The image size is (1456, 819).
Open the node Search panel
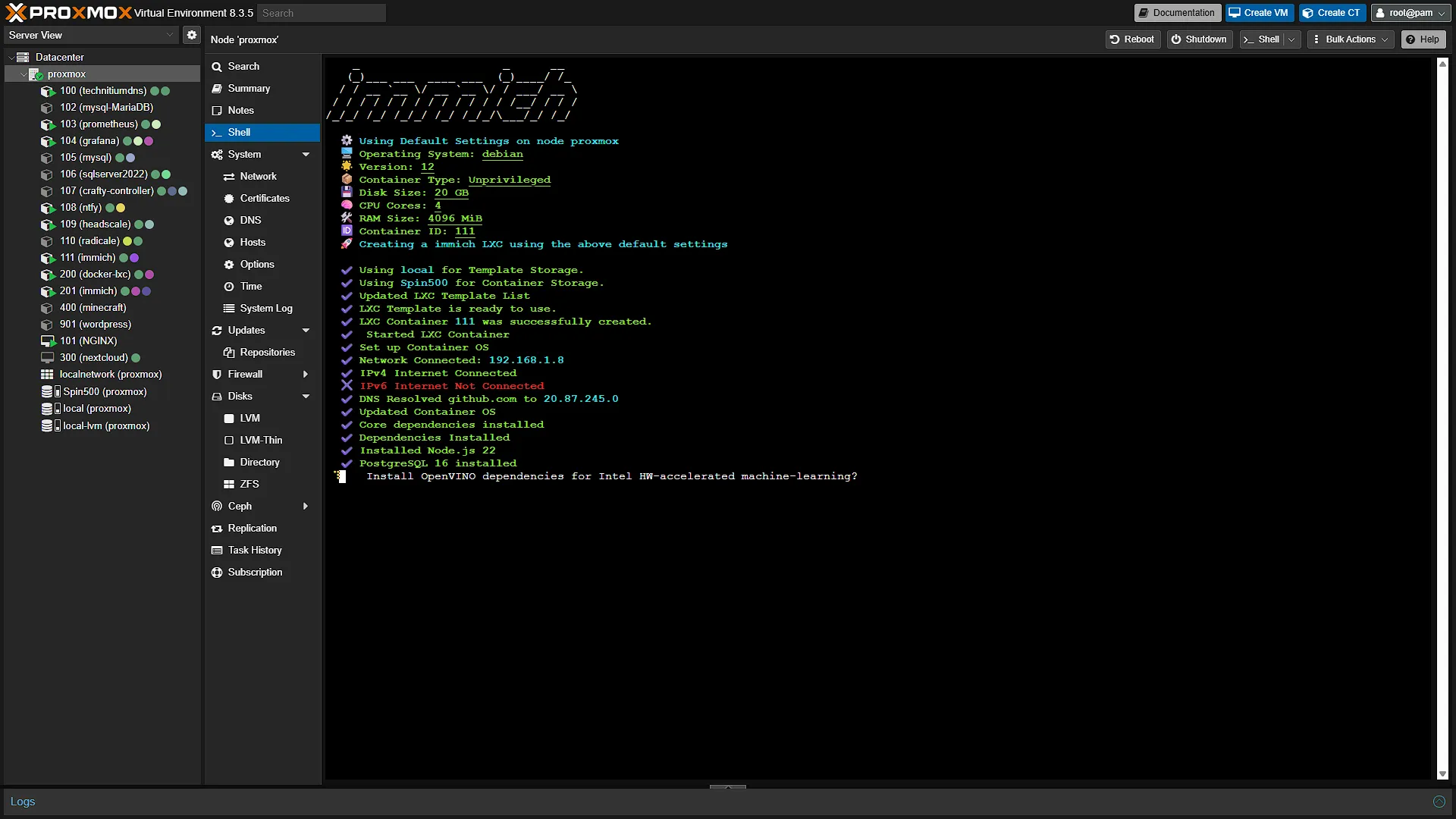[262, 67]
